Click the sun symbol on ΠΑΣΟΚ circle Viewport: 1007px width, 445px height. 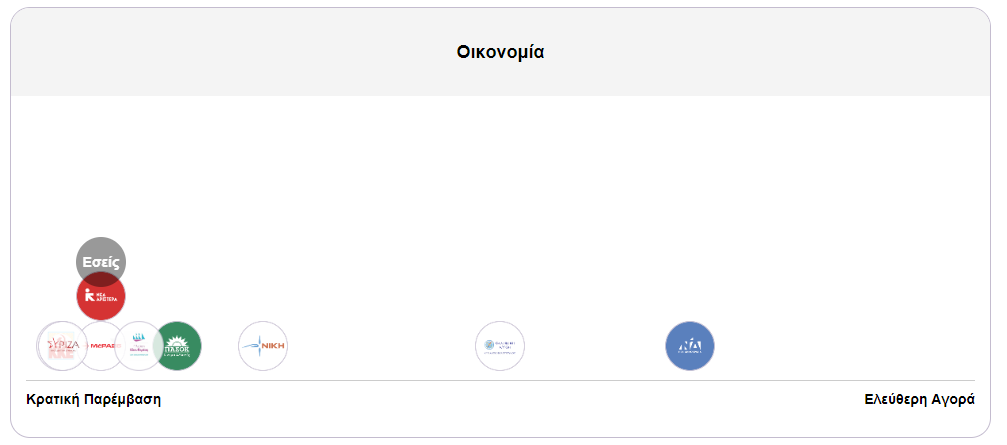[x=177, y=338]
